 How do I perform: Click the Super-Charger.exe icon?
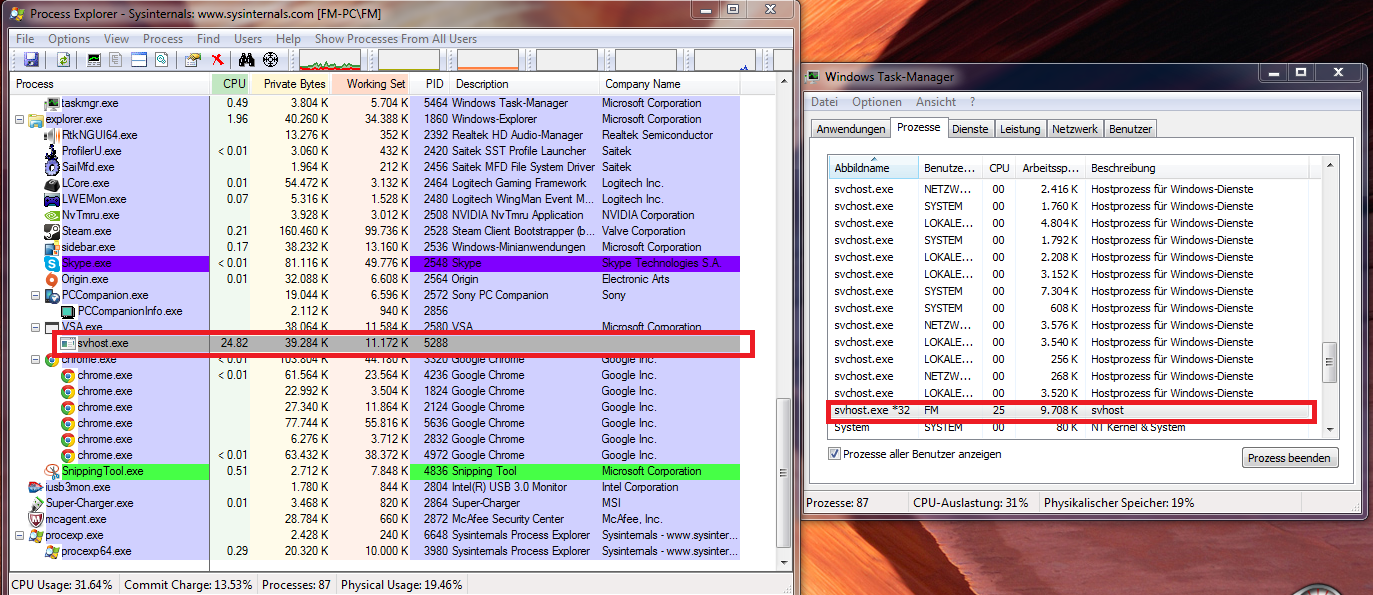(x=36, y=503)
